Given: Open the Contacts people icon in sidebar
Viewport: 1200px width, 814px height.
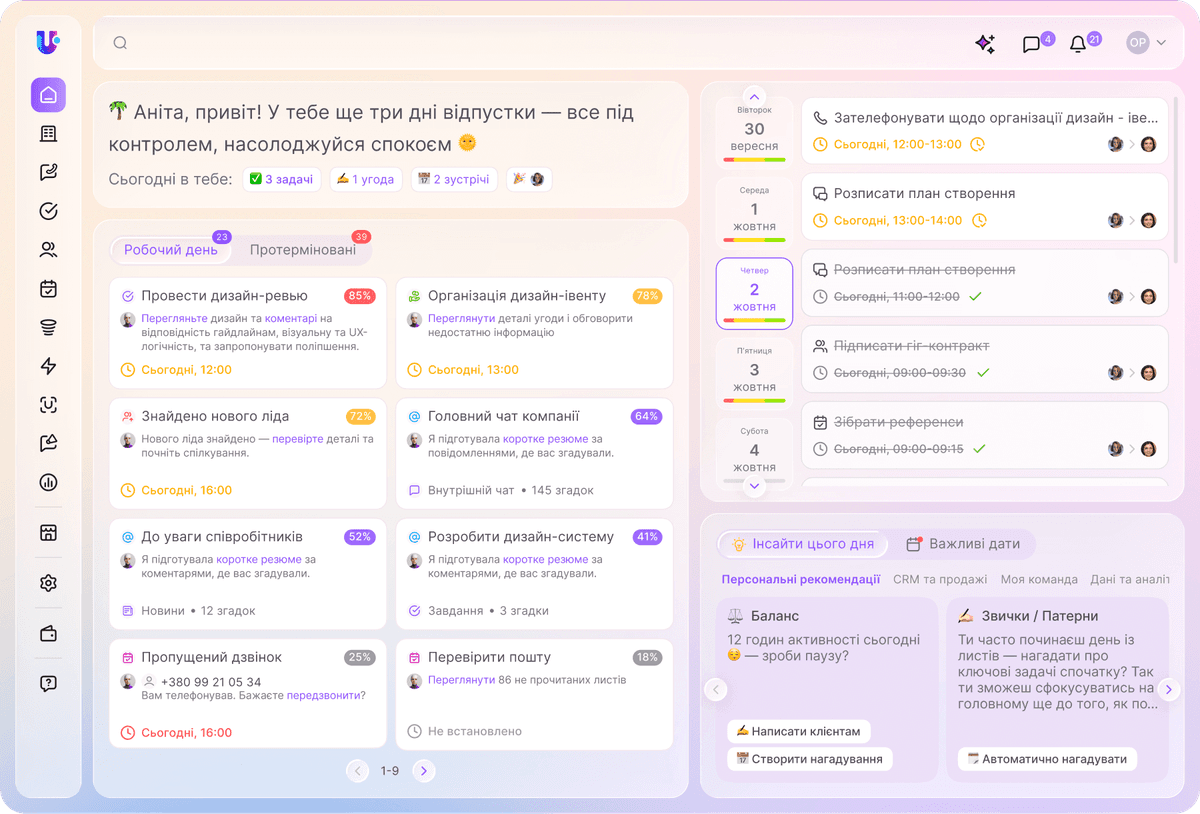Looking at the screenshot, I should tap(48, 249).
